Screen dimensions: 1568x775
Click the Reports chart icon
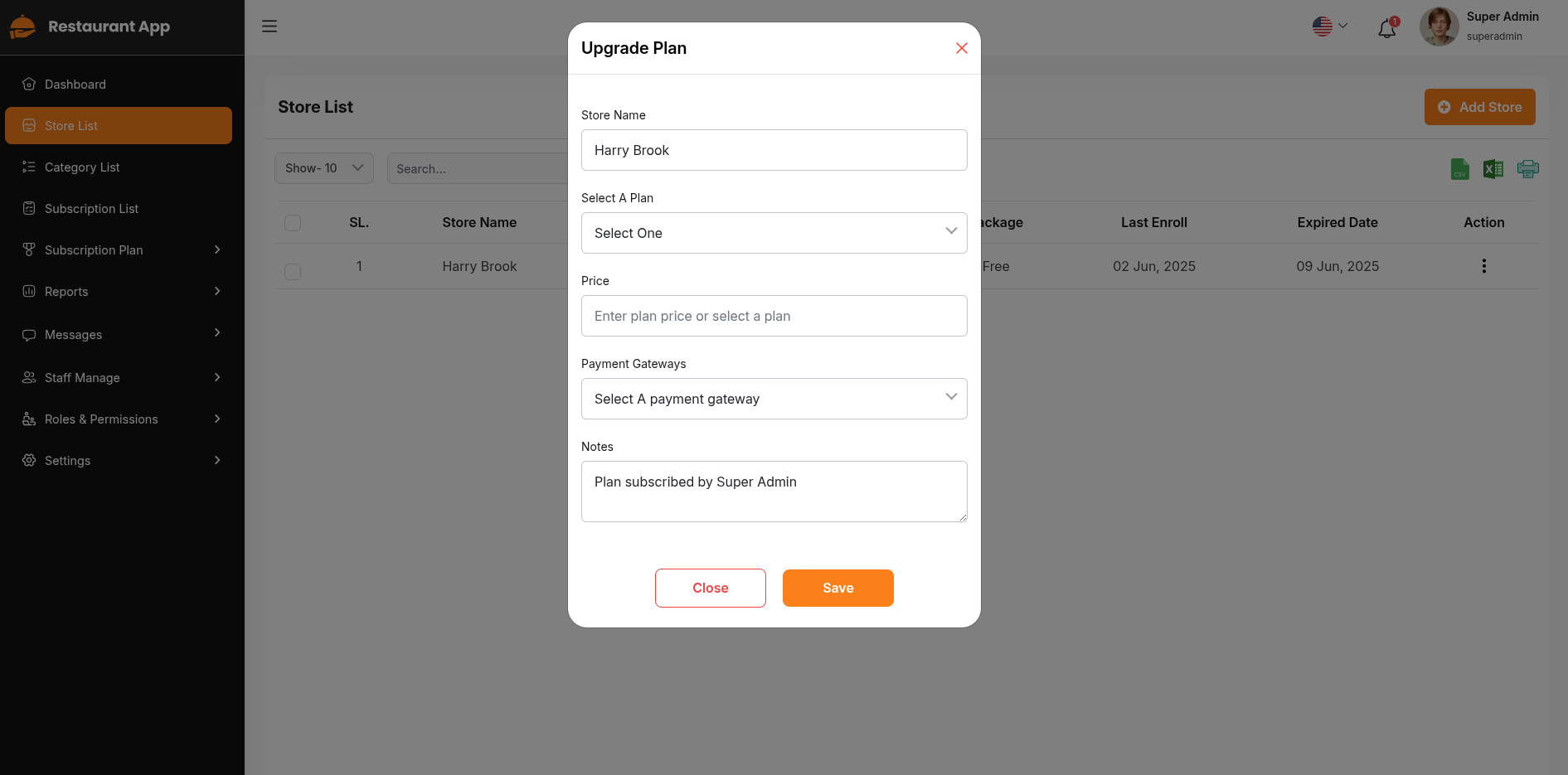click(29, 291)
